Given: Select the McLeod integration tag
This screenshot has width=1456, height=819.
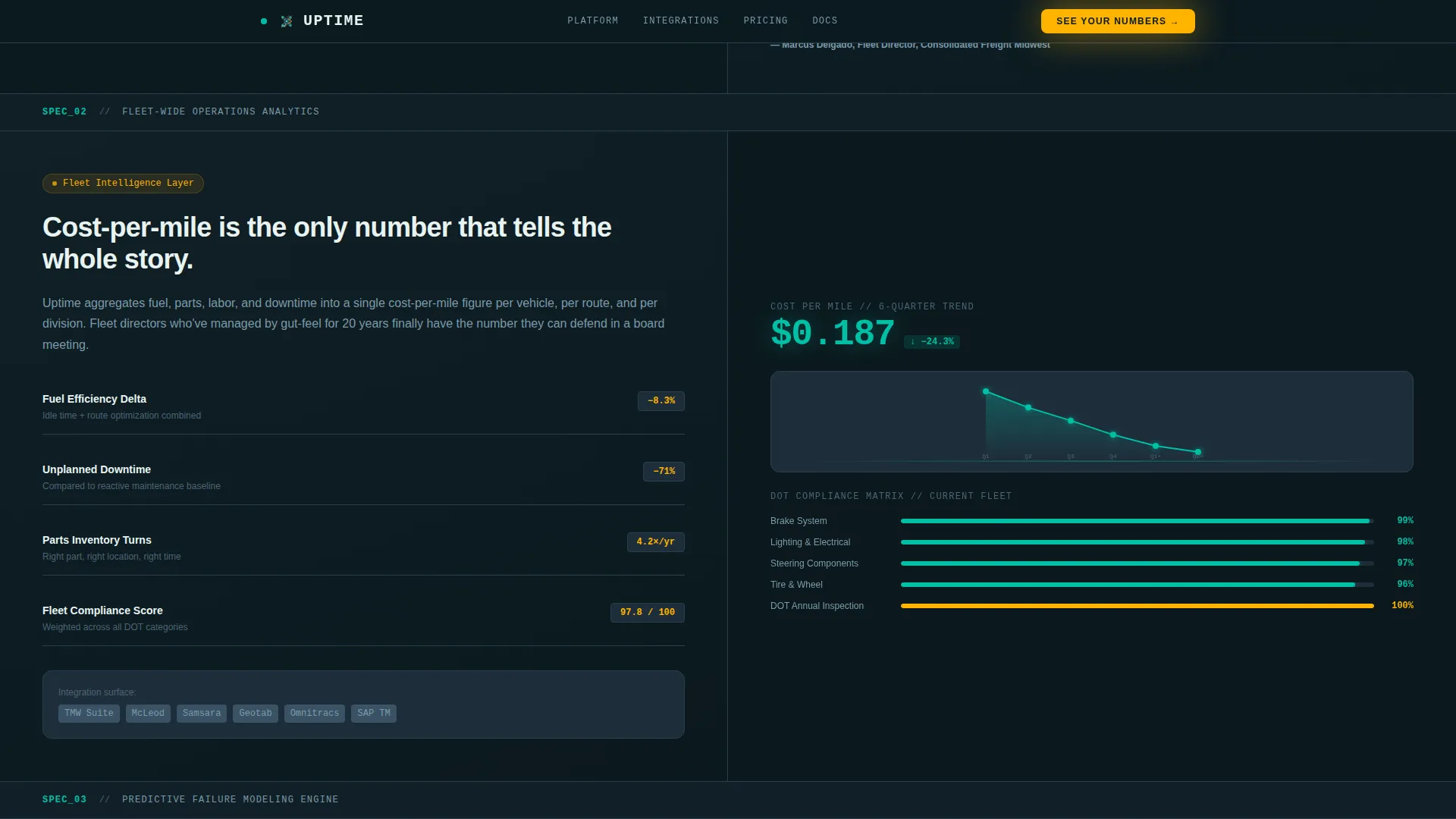Looking at the screenshot, I should pyautogui.click(x=148, y=714).
